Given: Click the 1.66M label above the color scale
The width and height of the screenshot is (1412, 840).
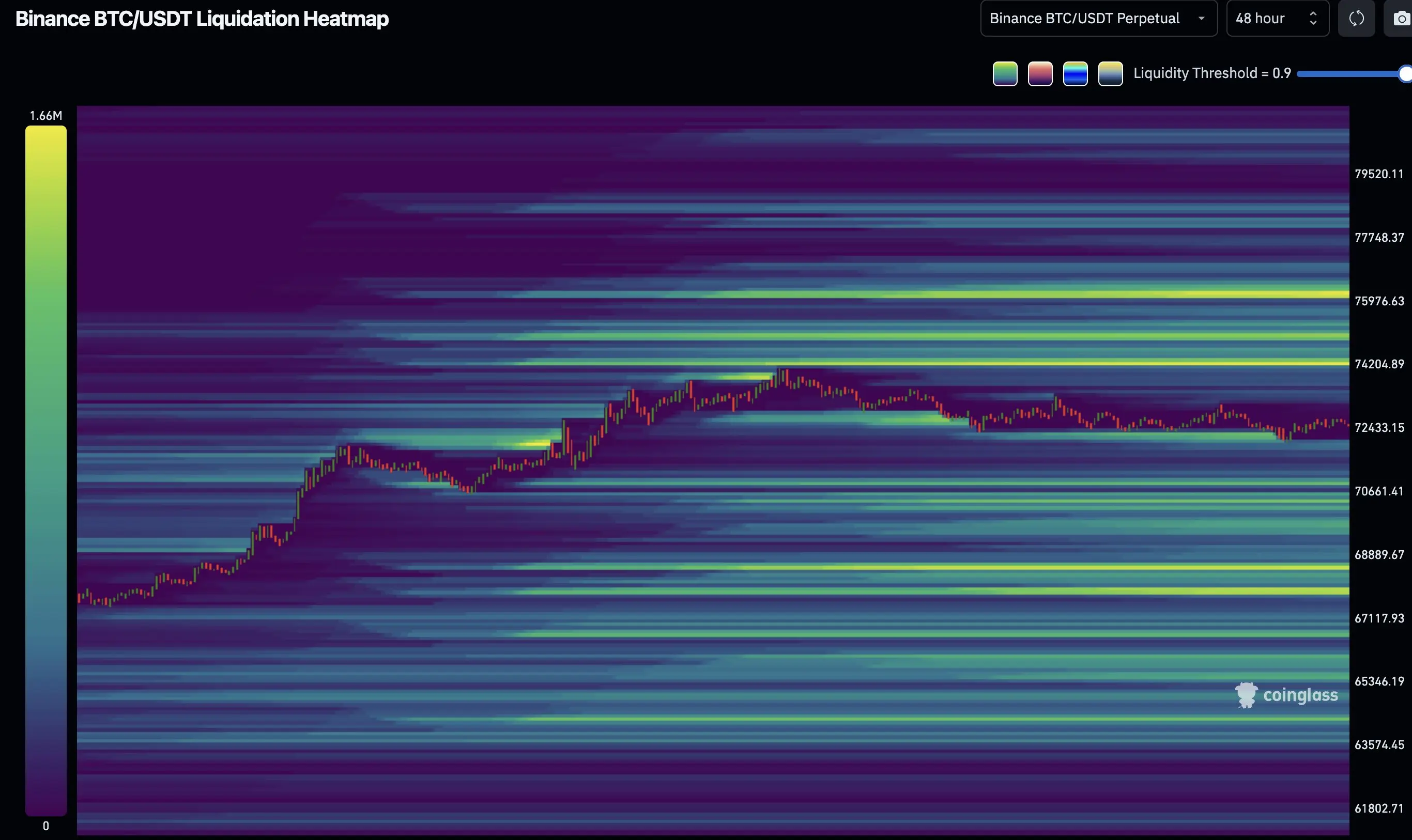Looking at the screenshot, I should click(x=46, y=116).
